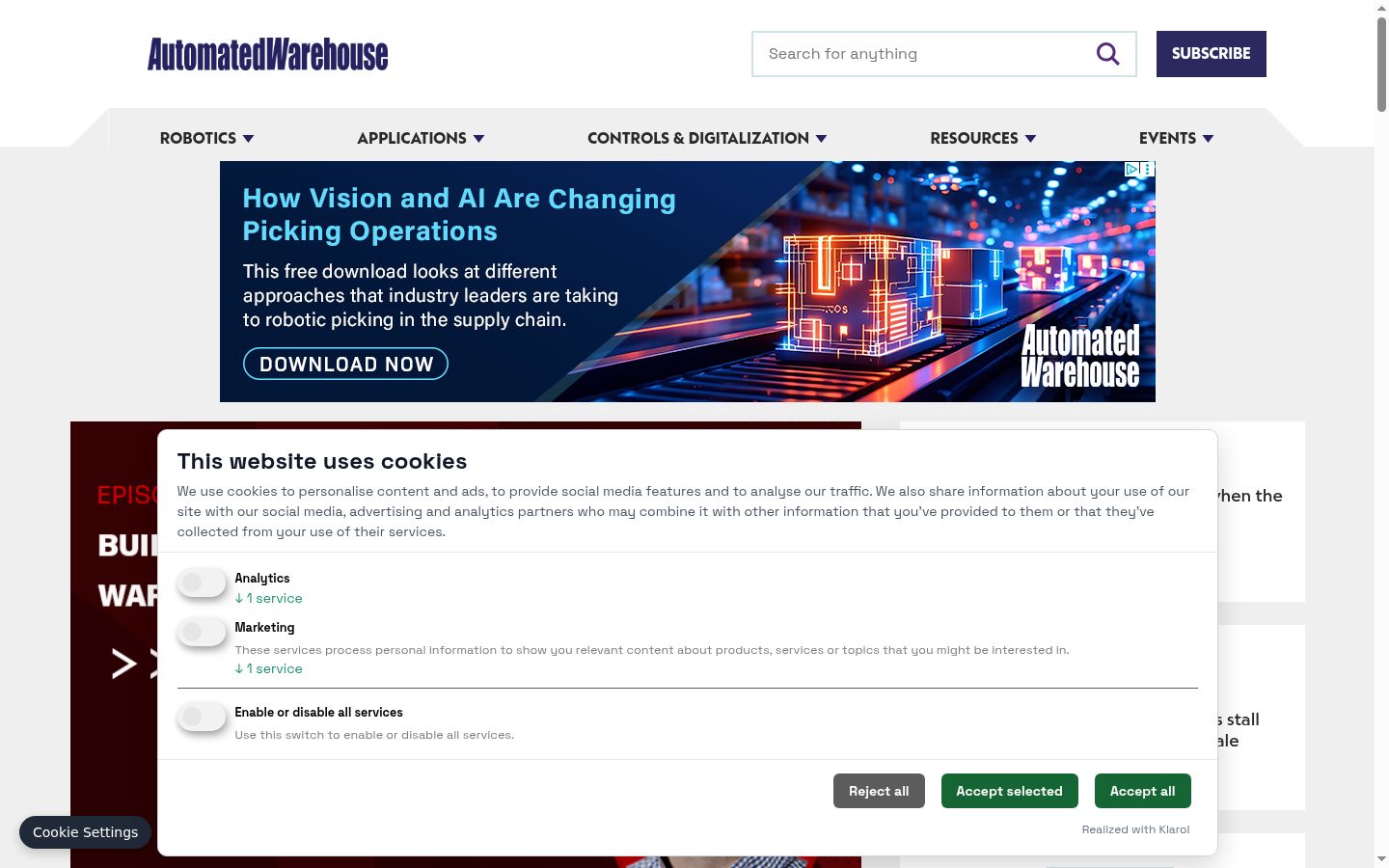The width and height of the screenshot is (1389, 868).
Task: Open the RESOURCES menu
Action: 974,138
